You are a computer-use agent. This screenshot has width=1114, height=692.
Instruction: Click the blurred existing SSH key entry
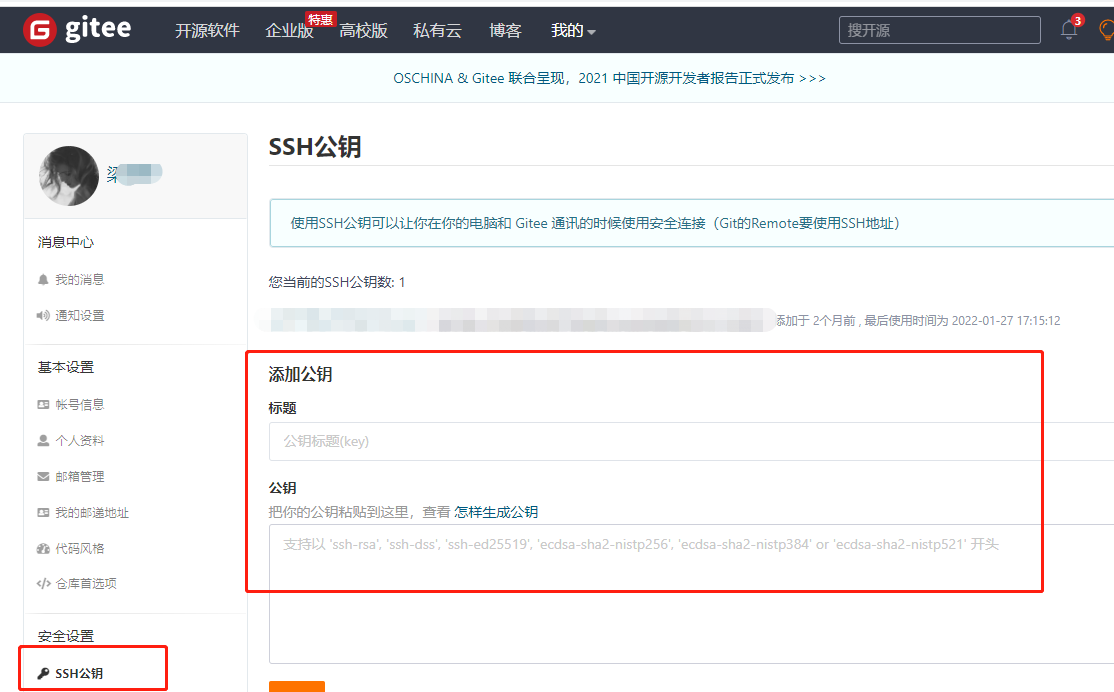517,320
